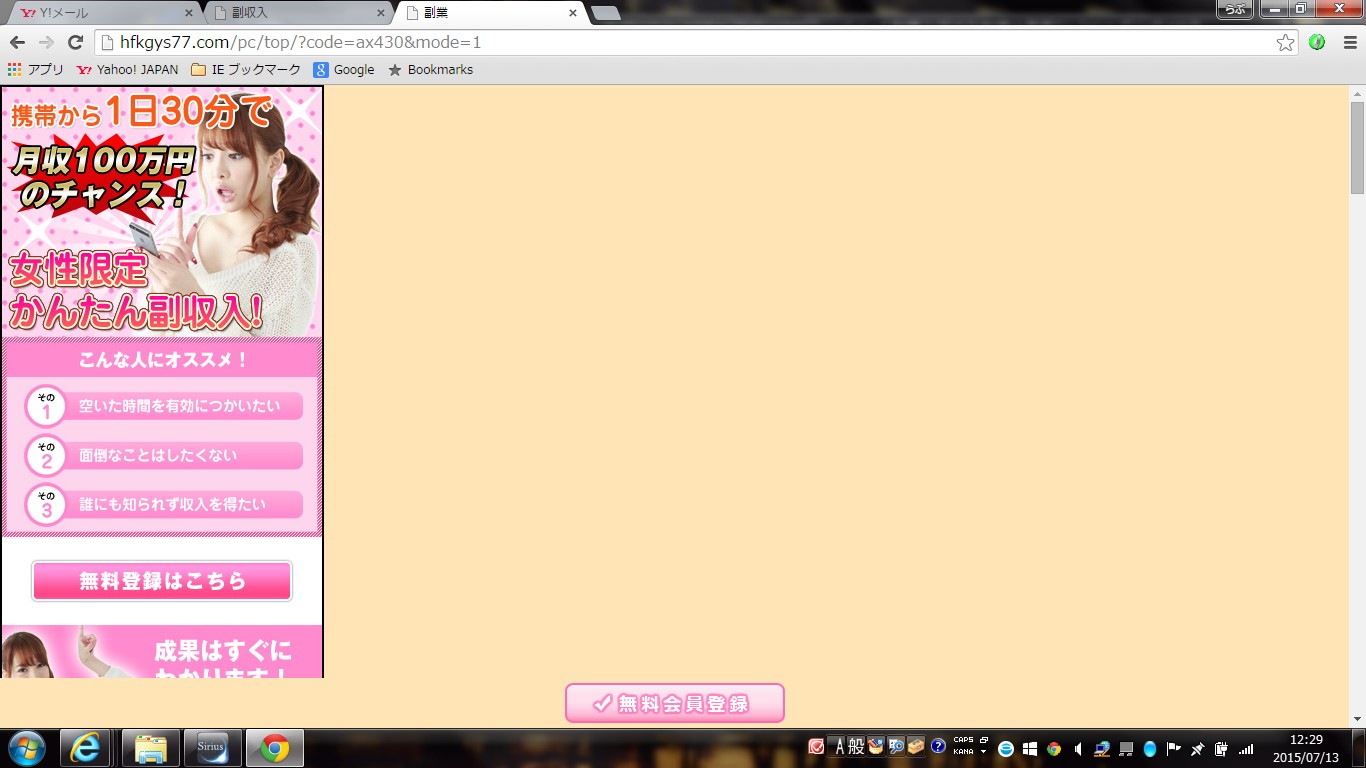Expand the IME language bar options arrow
This screenshot has height=768, width=1366.
[x=984, y=752]
